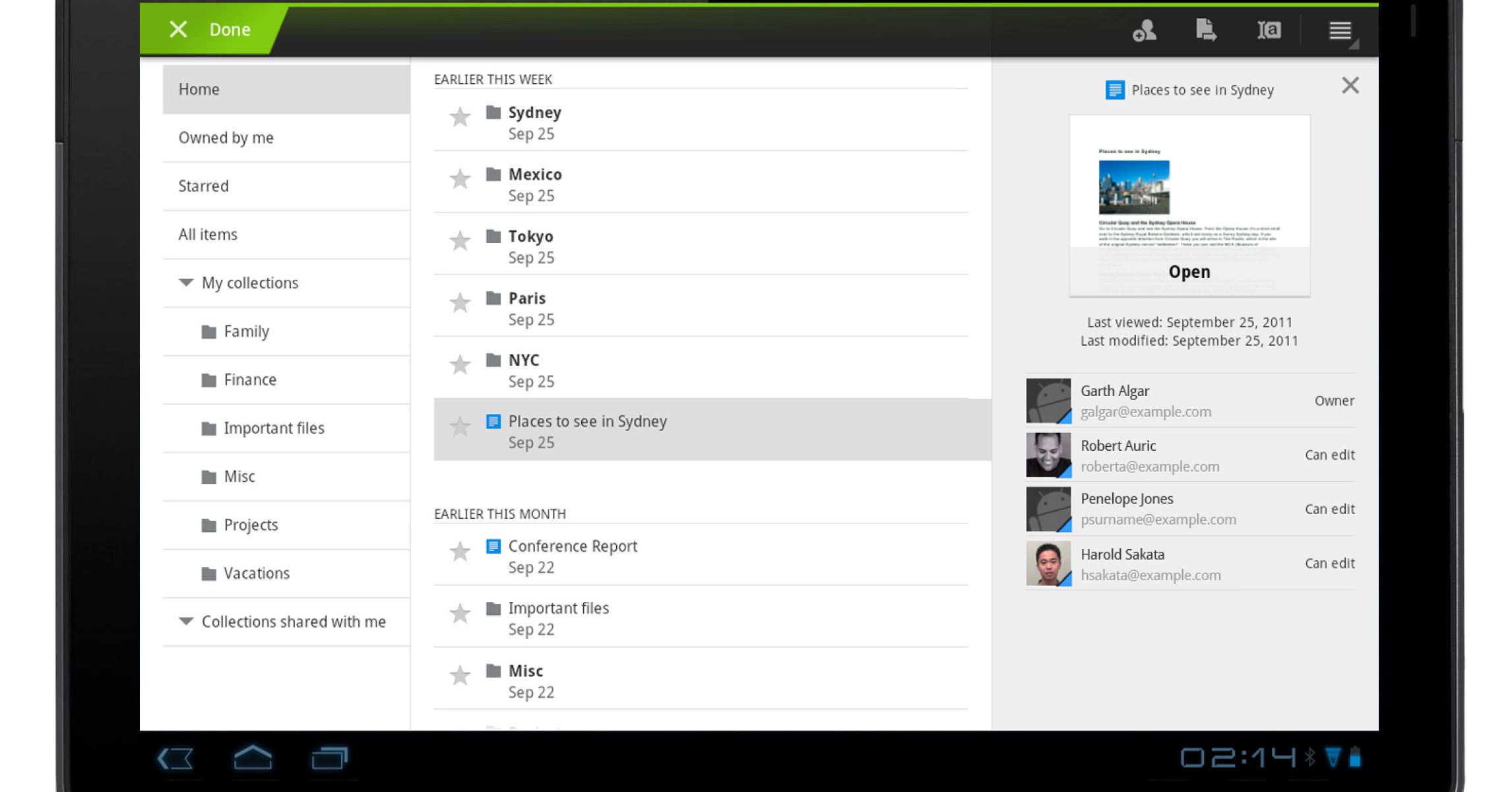
Task: Select Owned by me in sidebar
Action: pos(226,138)
